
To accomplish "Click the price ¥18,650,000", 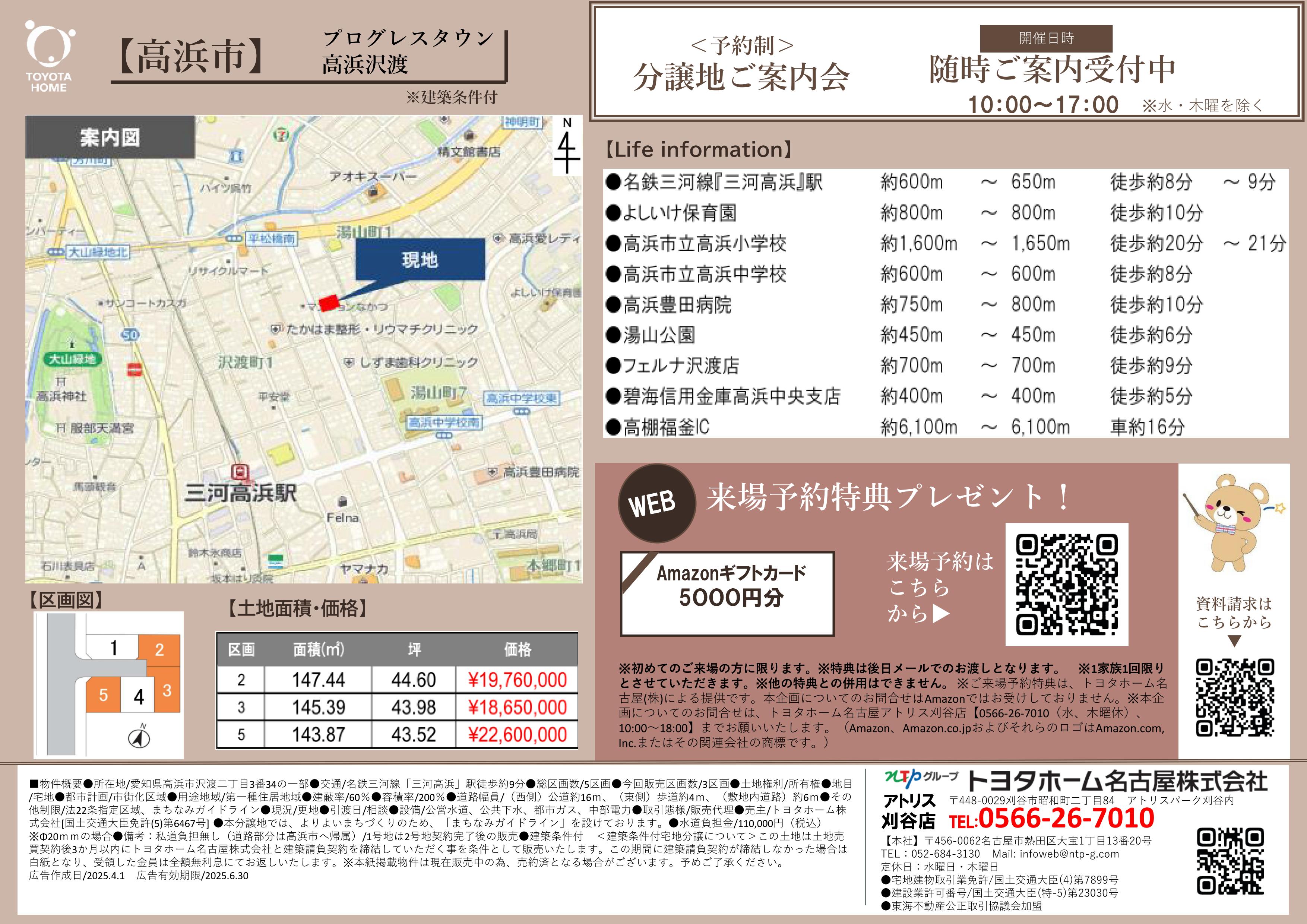I will click(x=517, y=707).
